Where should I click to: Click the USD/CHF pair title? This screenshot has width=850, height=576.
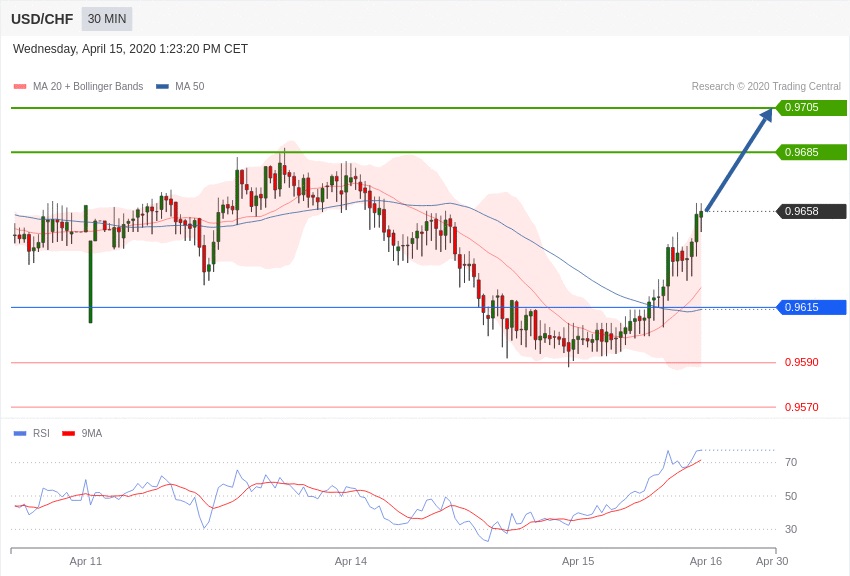click(x=42, y=20)
